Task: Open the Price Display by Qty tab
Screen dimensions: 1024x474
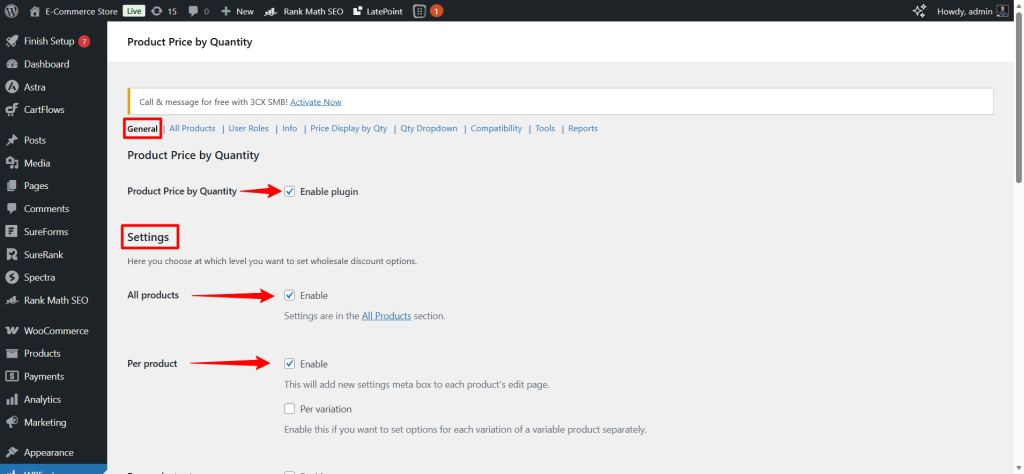Action: (348, 129)
